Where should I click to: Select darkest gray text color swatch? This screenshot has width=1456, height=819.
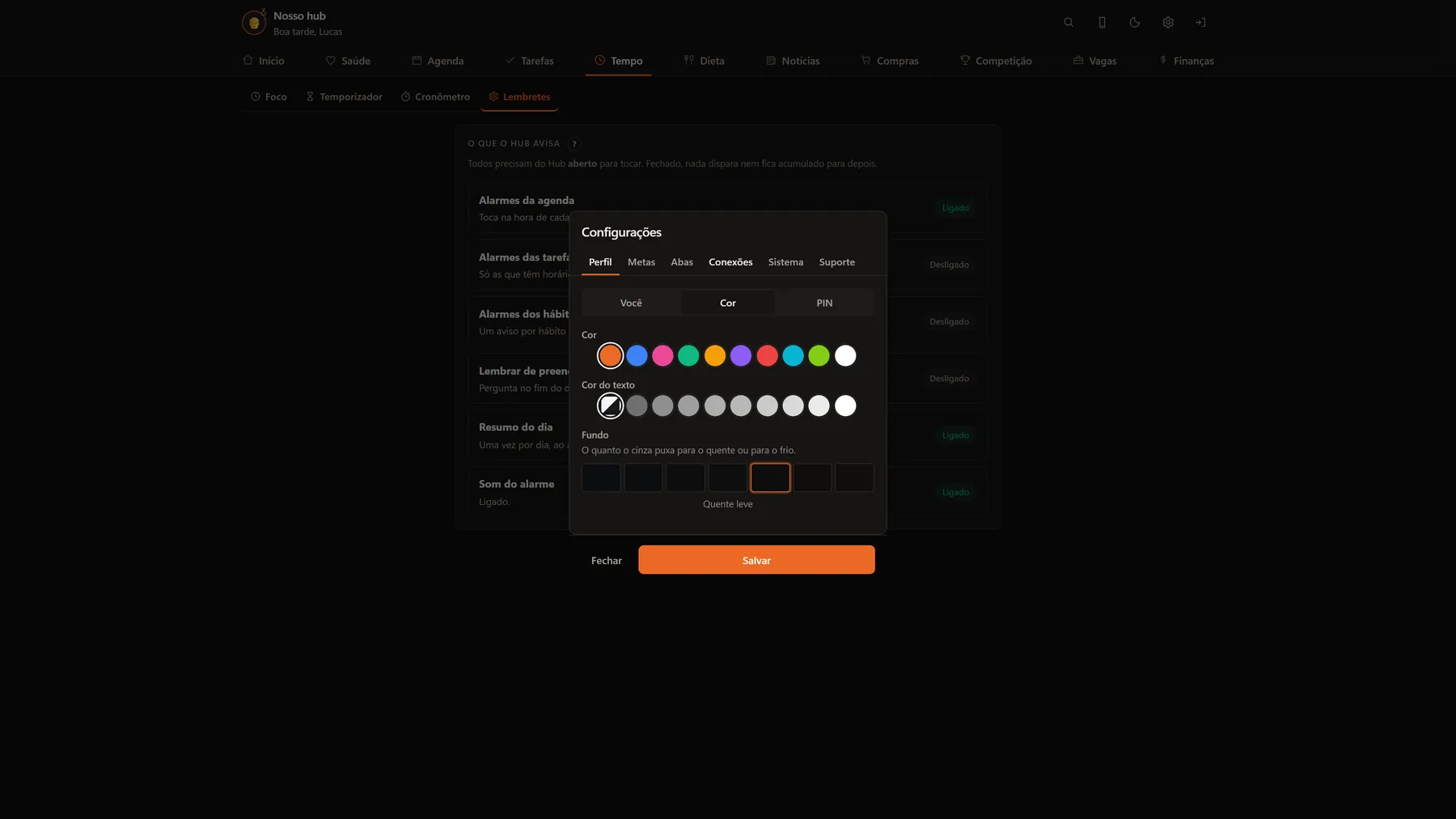(637, 405)
